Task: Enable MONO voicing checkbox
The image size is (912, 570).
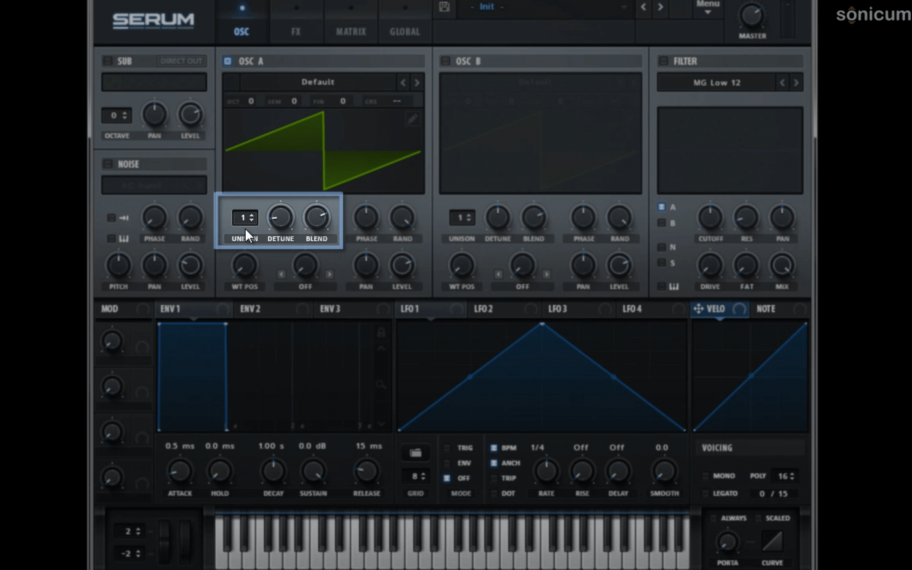Action: click(x=705, y=476)
